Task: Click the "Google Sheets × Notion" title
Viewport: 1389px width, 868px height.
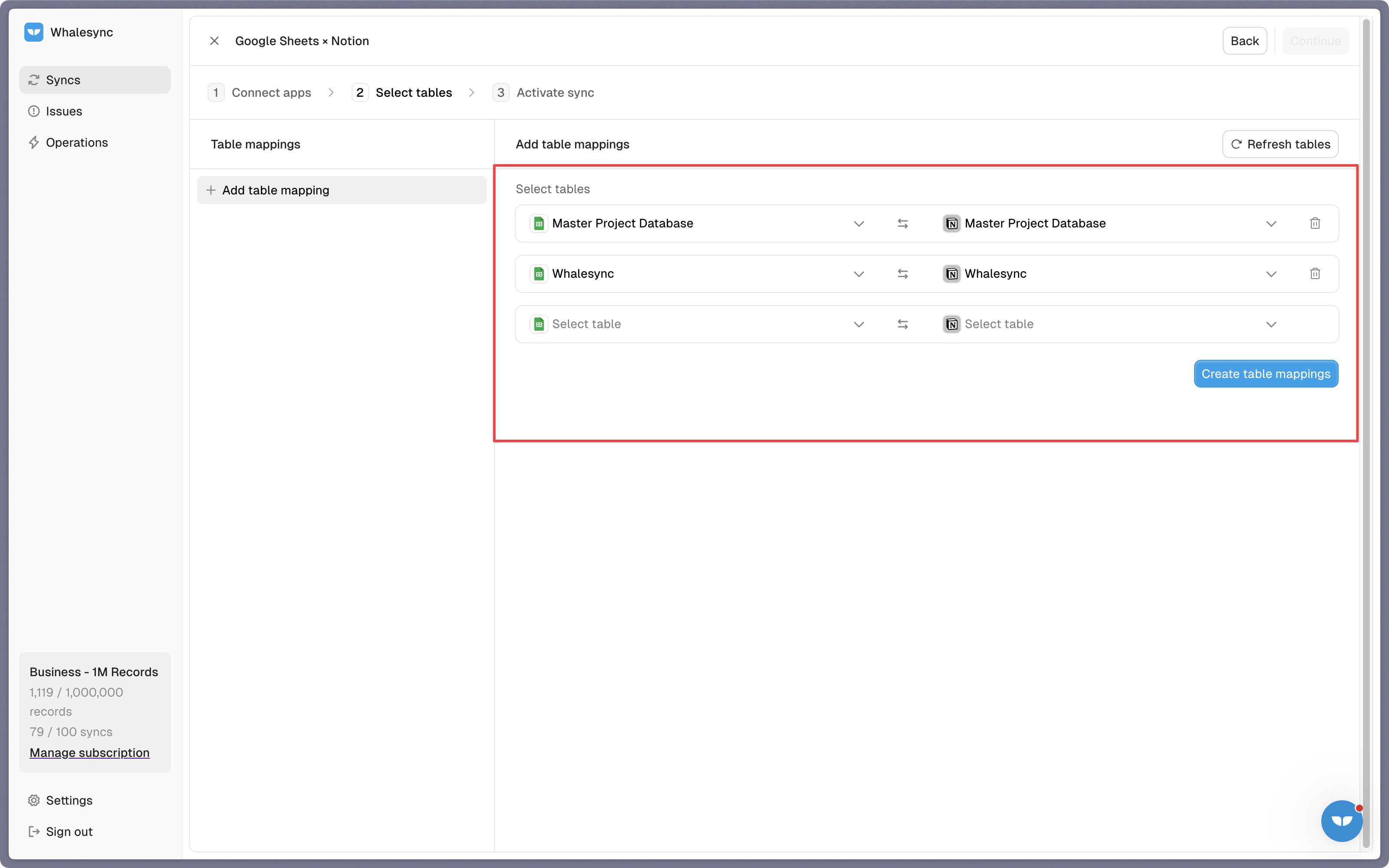Action: (x=302, y=41)
